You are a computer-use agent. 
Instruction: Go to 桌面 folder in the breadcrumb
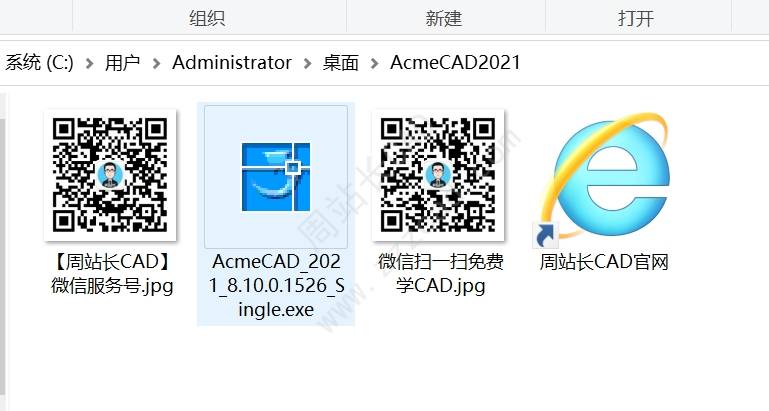[340, 63]
